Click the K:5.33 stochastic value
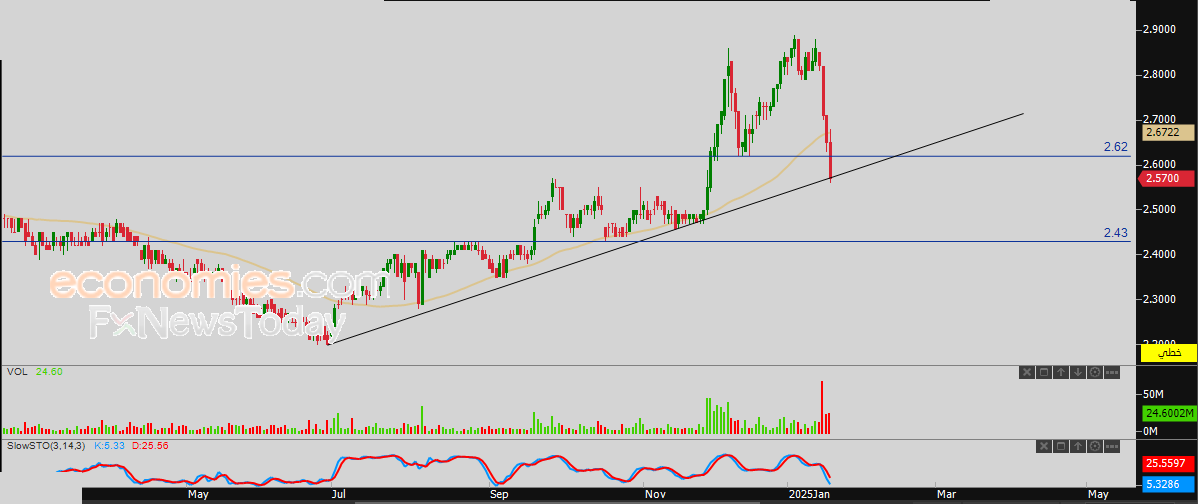The image size is (1198, 504). pyautogui.click(x=108, y=444)
